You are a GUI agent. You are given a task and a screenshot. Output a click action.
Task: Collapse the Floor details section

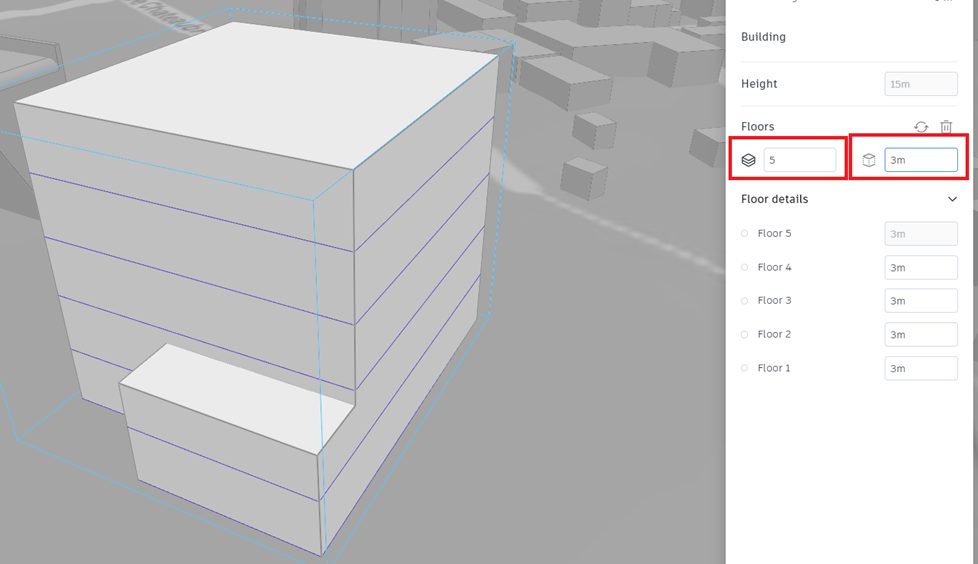tap(952, 199)
